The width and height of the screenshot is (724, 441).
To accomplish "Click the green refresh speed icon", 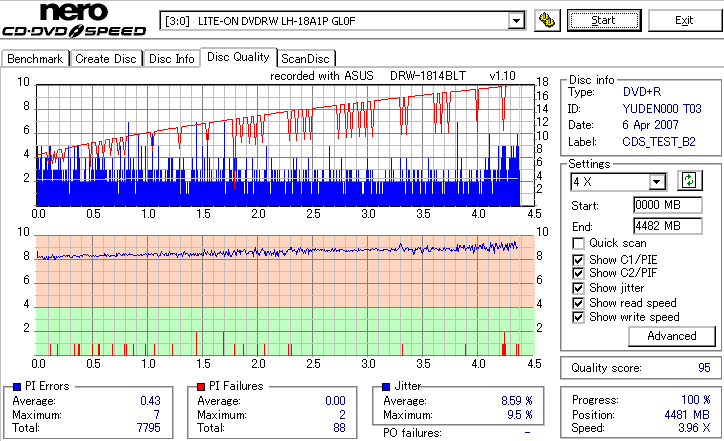I will tap(689, 181).
